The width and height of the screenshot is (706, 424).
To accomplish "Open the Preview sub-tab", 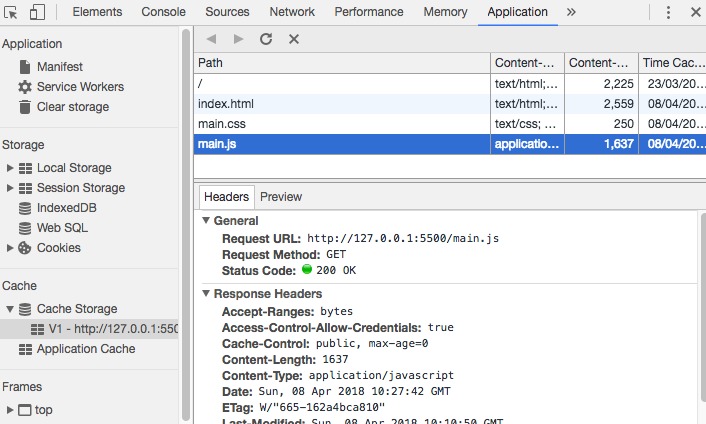I will (281, 197).
